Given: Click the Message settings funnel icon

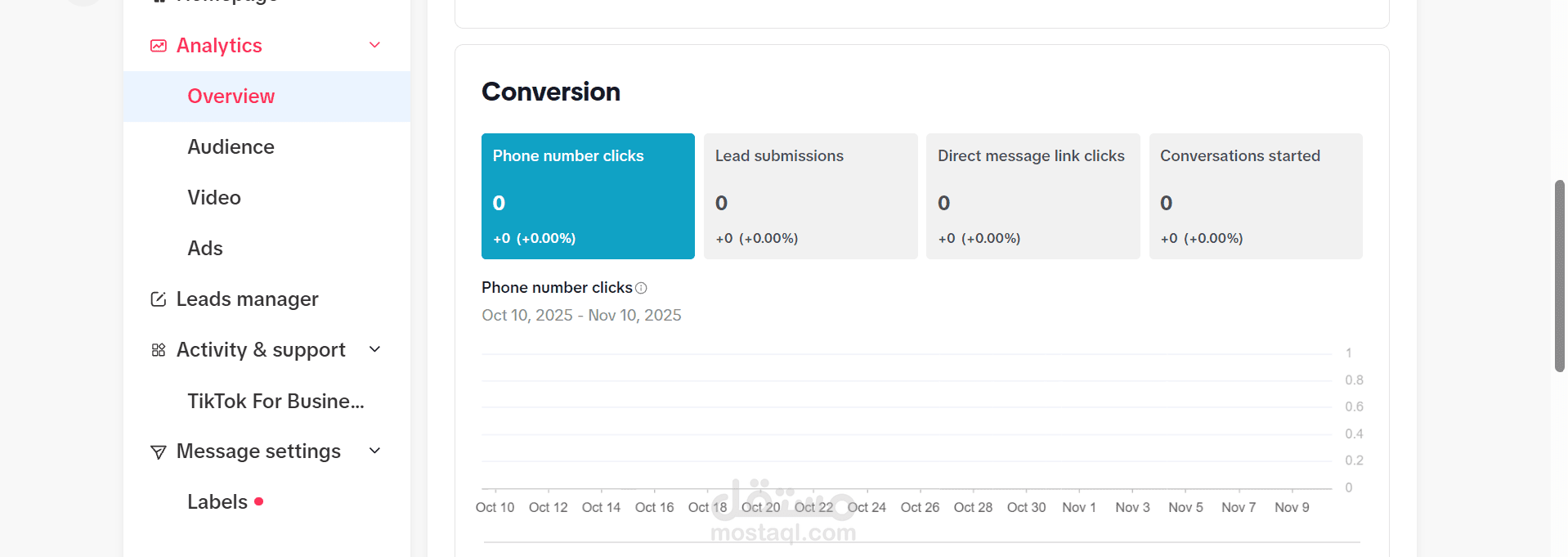Looking at the screenshot, I should [159, 451].
